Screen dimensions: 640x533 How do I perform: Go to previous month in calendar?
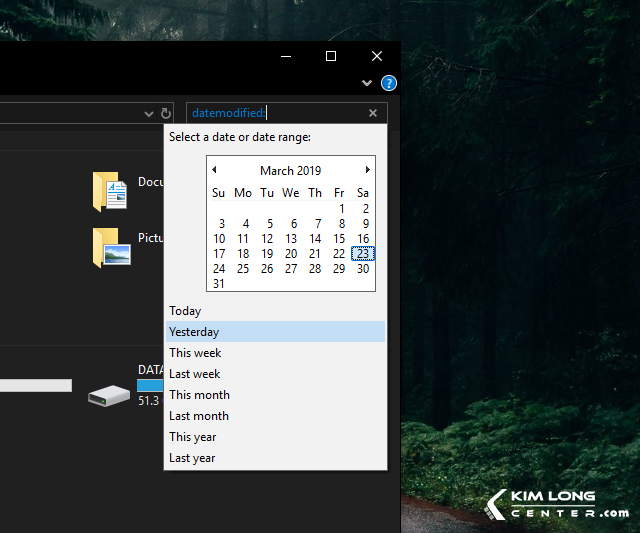(214, 170)
